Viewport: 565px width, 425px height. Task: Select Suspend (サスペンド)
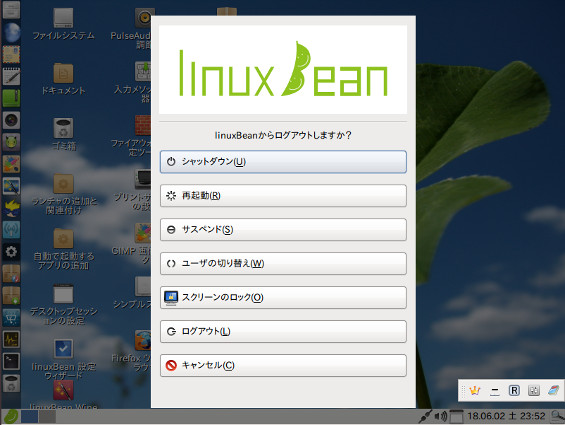click(283, 230)
